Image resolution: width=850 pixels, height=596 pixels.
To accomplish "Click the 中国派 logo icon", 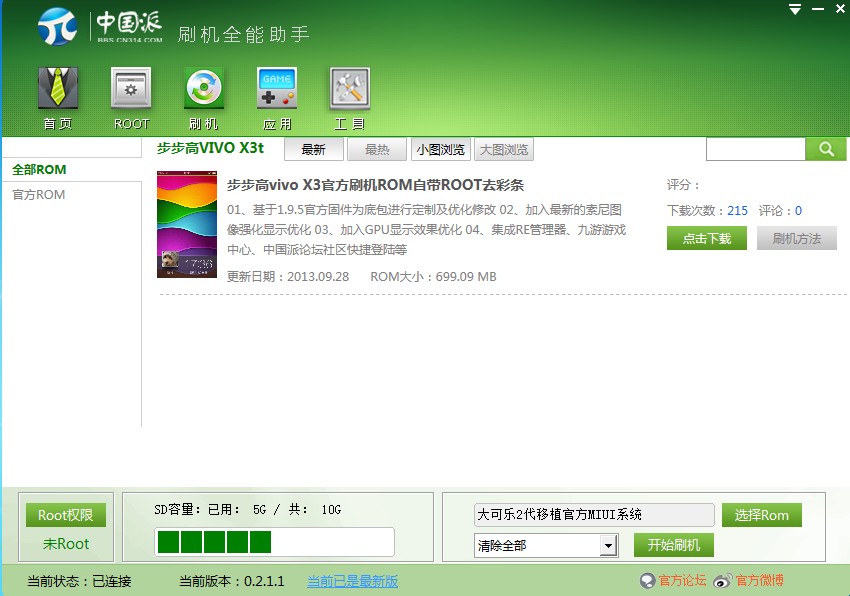I will (57, 26).
